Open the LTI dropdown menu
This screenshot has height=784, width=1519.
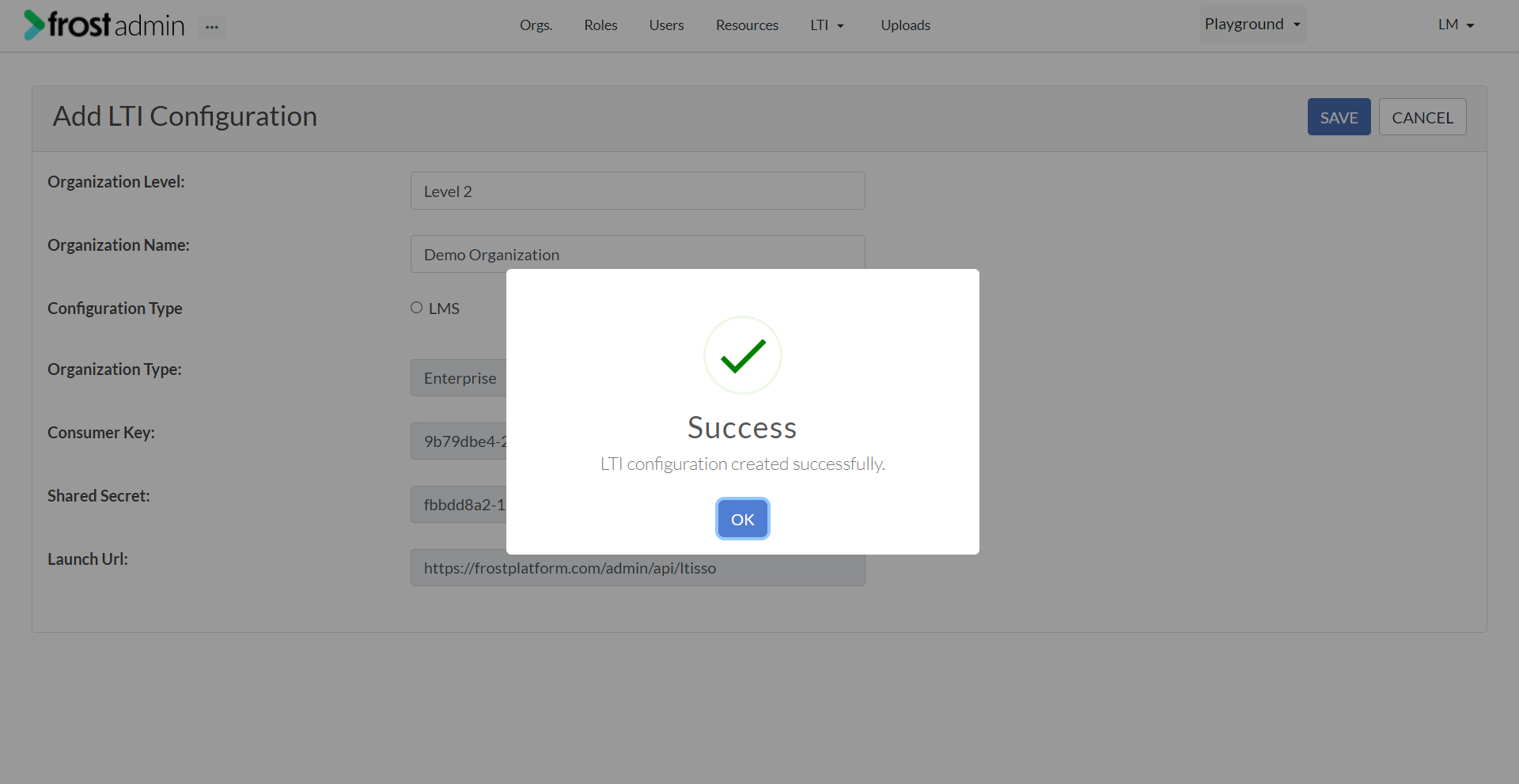click(x=826, y=25)
